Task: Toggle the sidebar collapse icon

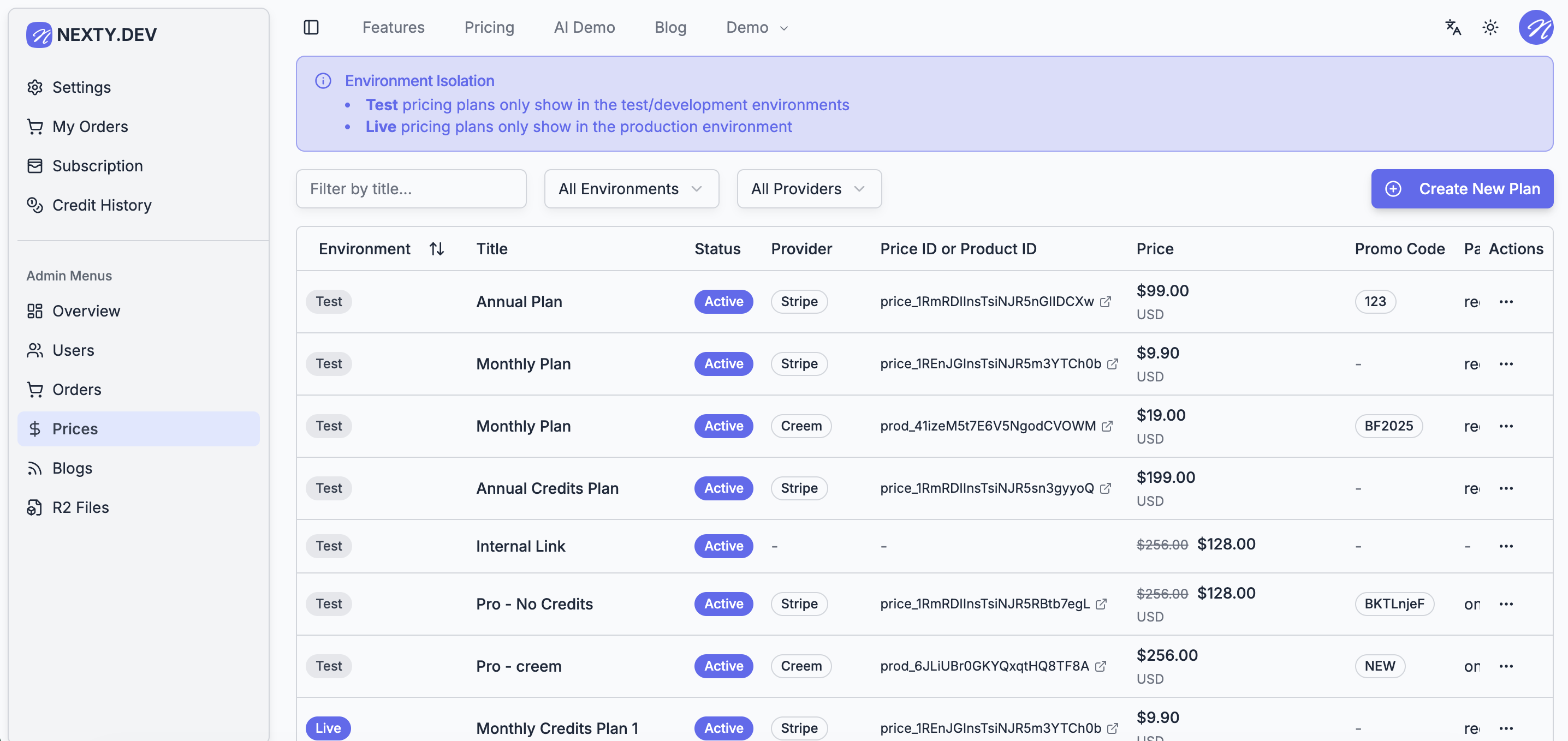Action: [311, 27]
